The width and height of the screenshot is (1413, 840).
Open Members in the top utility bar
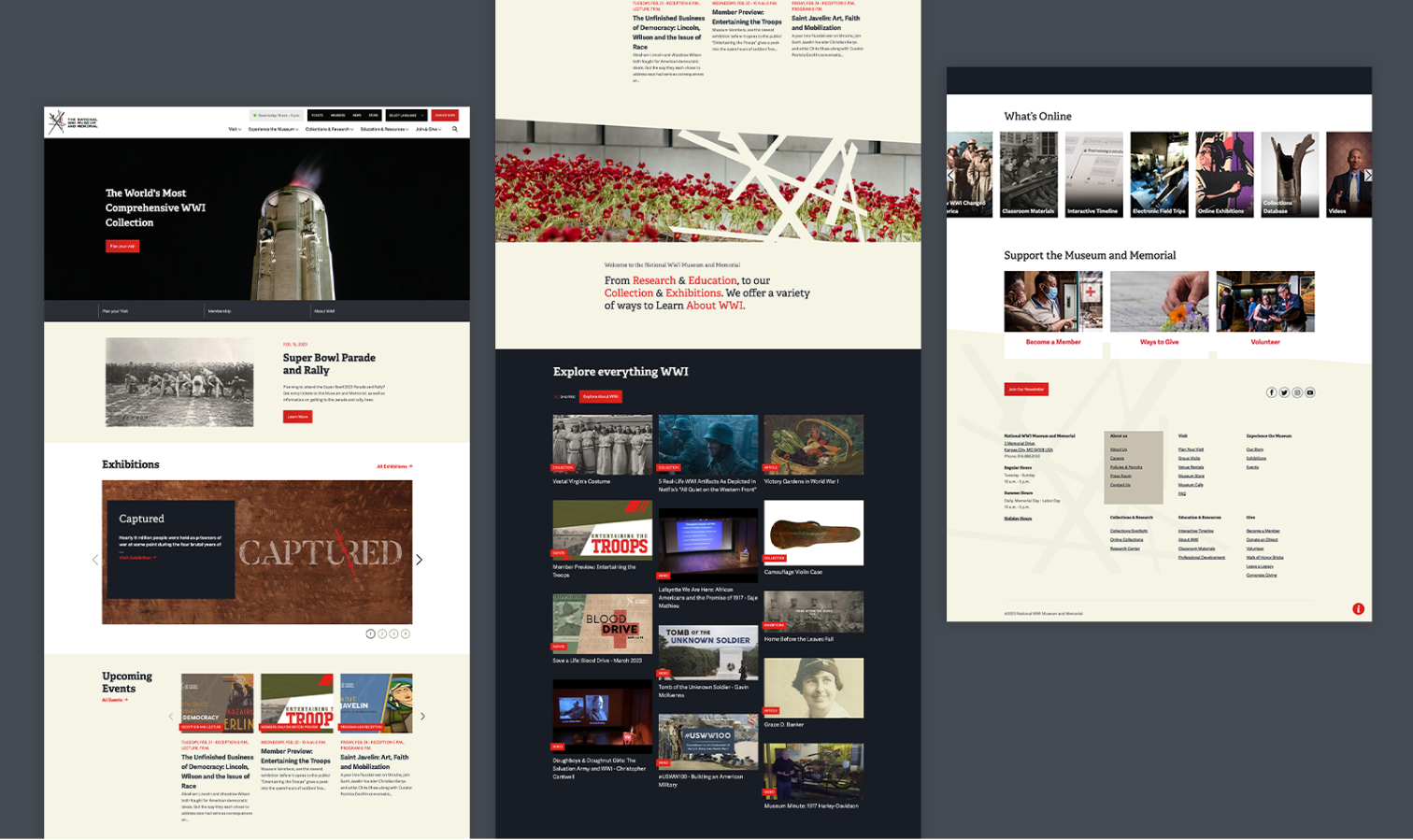pyautogui.click(x=337, y=115)
